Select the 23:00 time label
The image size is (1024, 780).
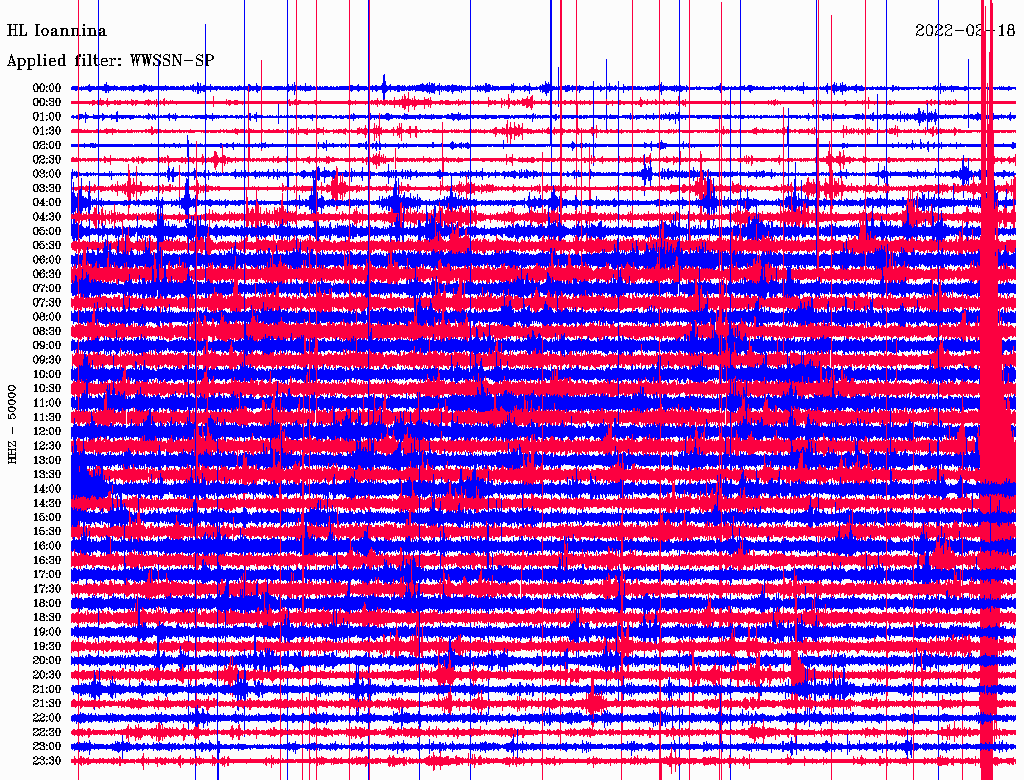47,746
